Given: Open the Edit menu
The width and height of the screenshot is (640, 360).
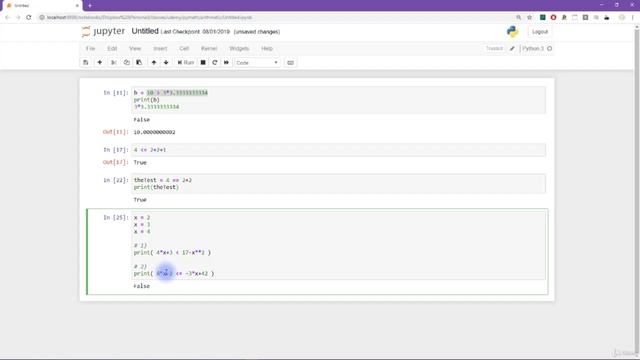Looking at the screenshot, I should (x=112, y=48).
